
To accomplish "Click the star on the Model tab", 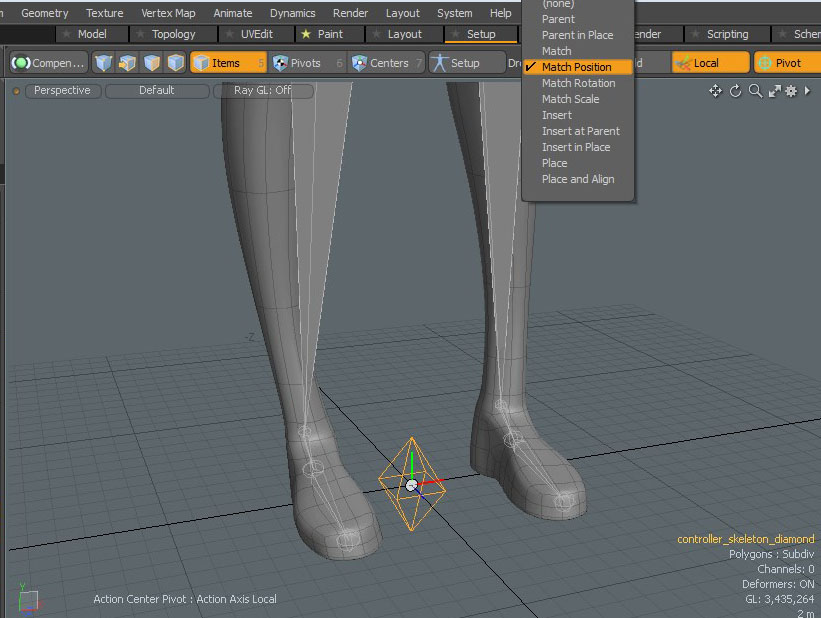I will pos(66,34).
